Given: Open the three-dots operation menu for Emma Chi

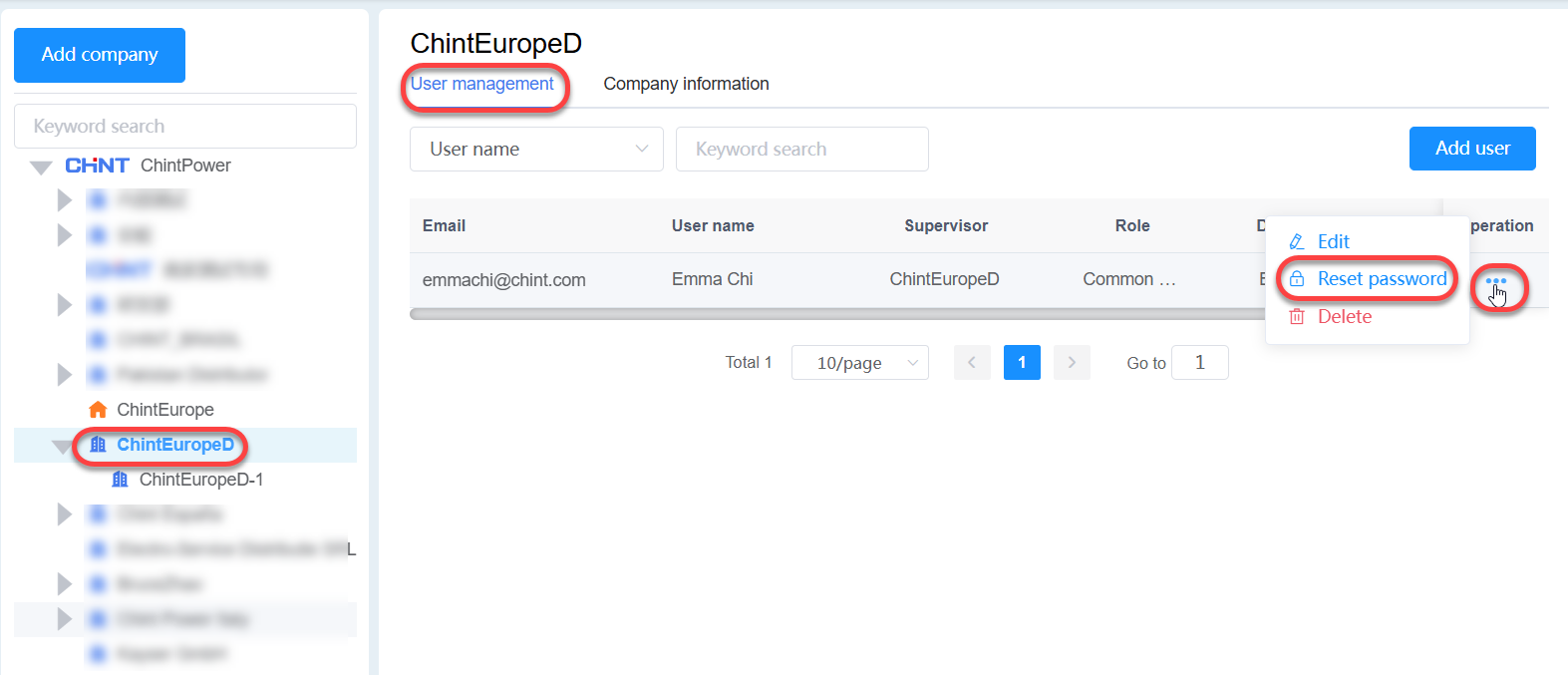Looking at the screenshot, I should (1496, 281).
